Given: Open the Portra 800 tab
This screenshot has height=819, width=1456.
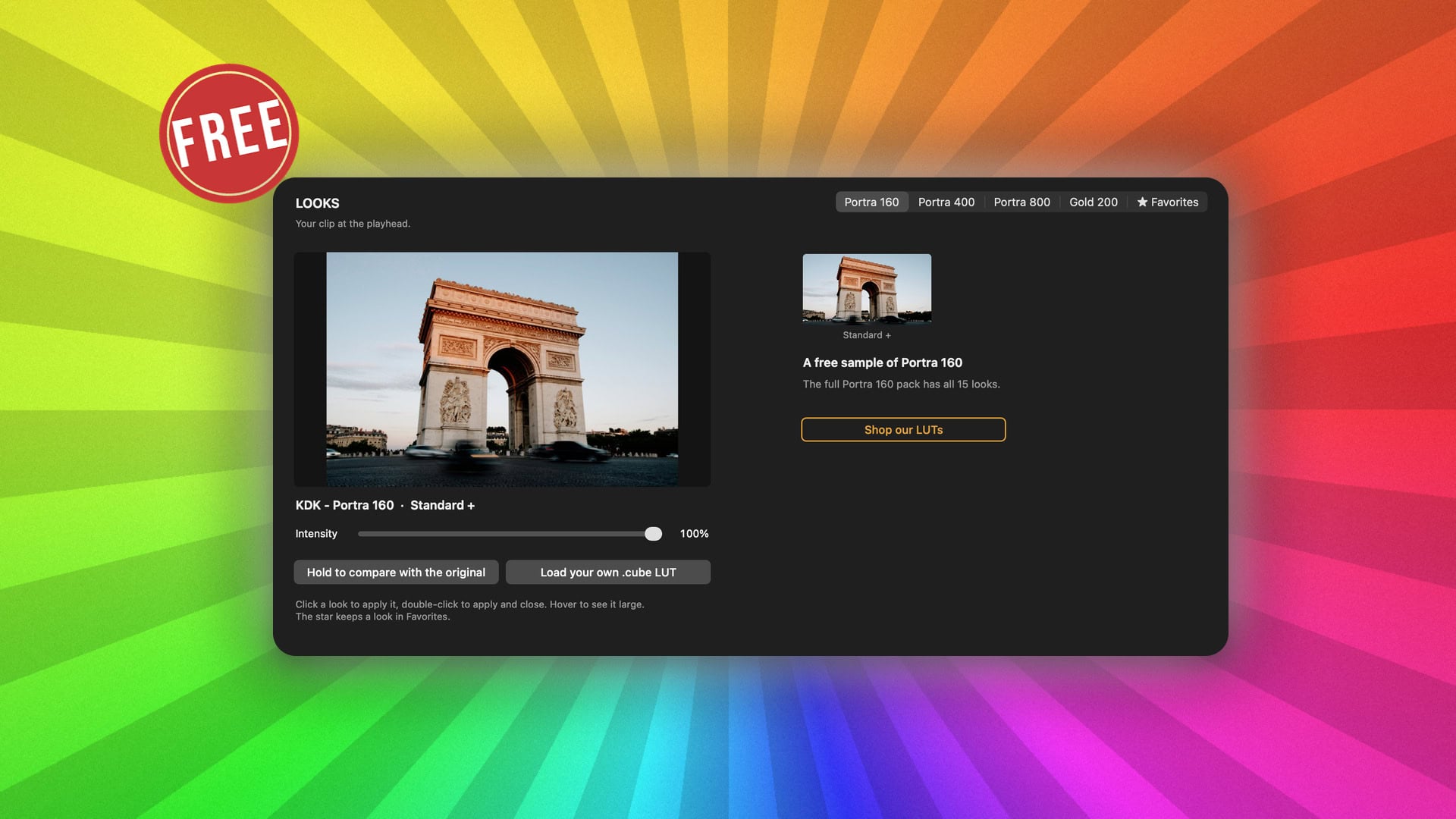Looking at the screenshot, I should click(x=1021, y=202).
